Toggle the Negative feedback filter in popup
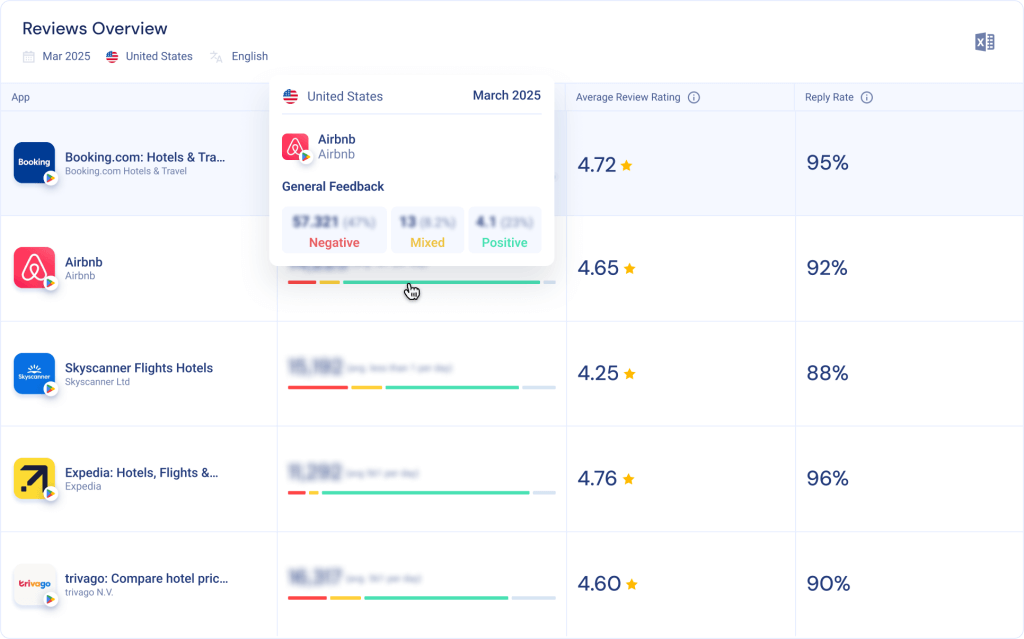This screenshot has width=1024, height=639. pos(334,230)
